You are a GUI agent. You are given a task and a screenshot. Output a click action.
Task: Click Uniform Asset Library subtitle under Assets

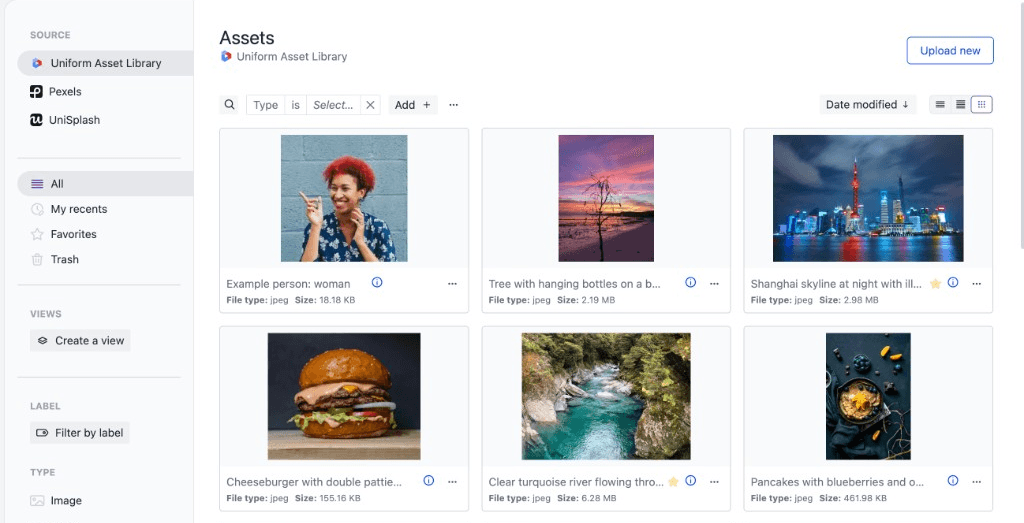click(x=291, y=57)
